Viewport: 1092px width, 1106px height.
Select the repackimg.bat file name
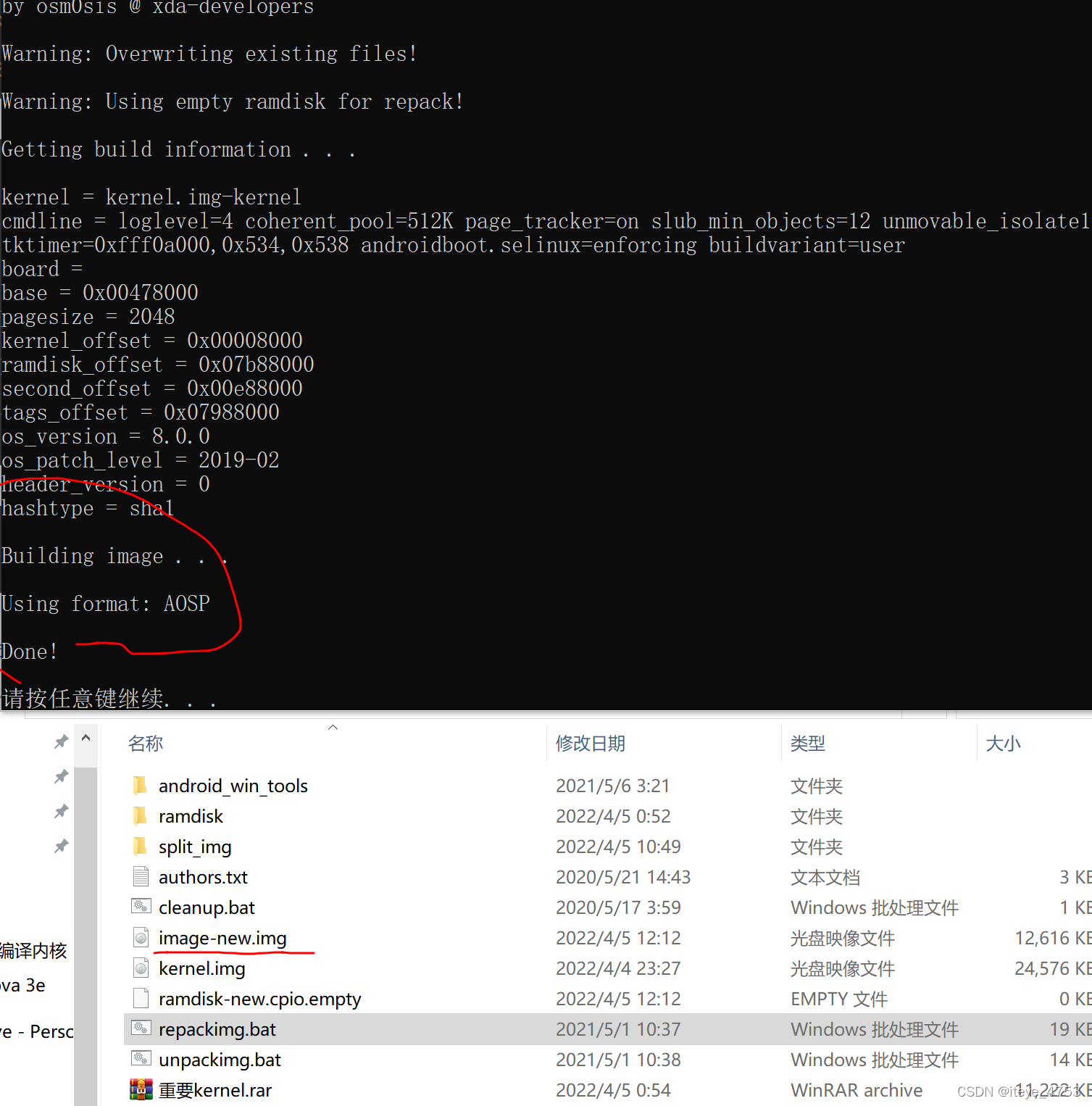point(217,1029)
